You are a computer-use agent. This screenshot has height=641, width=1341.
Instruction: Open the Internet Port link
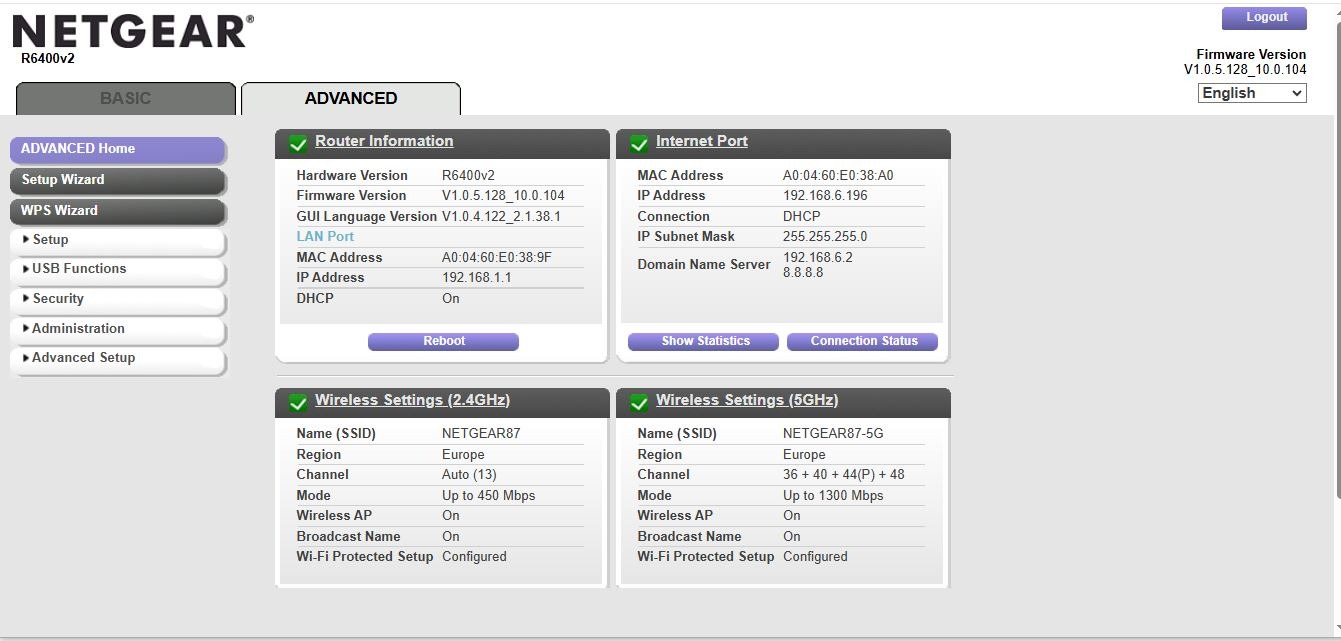click(702, 141)
